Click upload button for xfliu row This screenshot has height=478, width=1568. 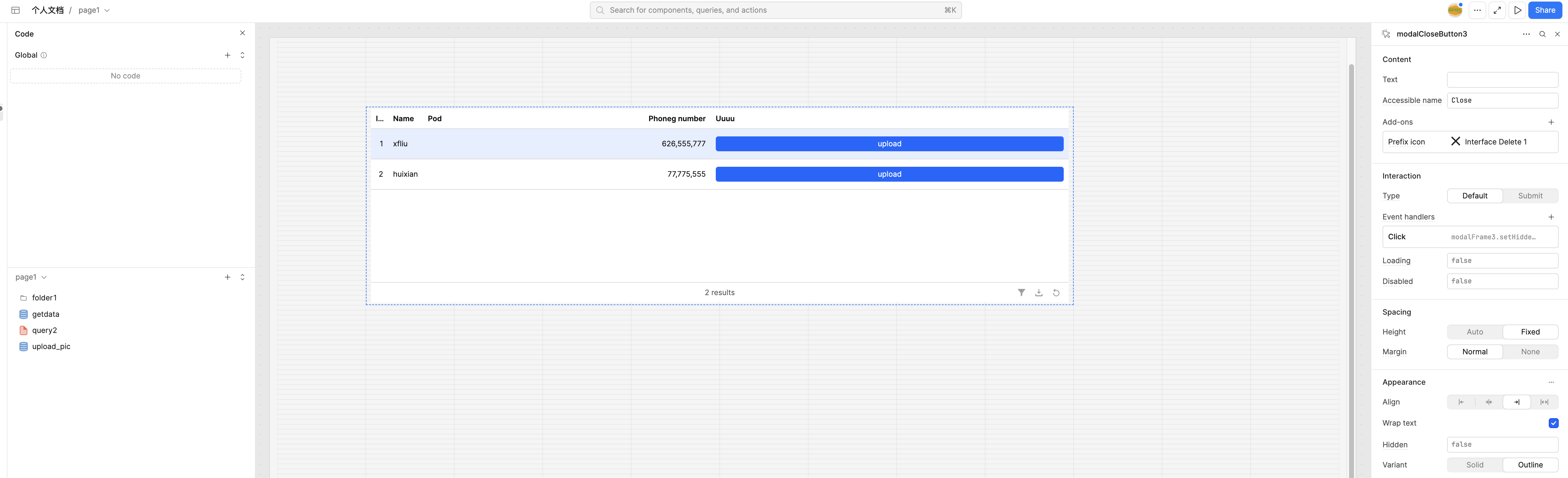pos(889,144)
